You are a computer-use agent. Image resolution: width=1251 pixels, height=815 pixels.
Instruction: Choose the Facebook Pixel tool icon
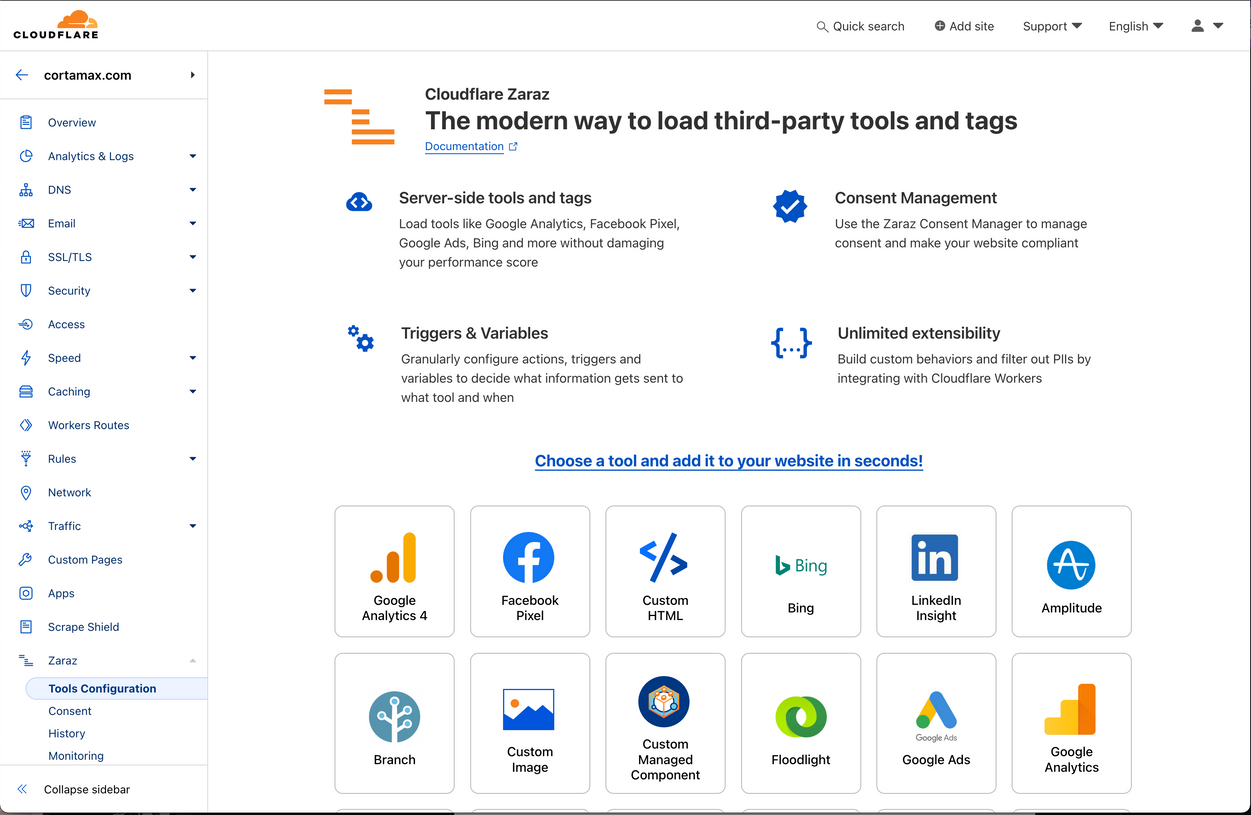pos(529,558)
